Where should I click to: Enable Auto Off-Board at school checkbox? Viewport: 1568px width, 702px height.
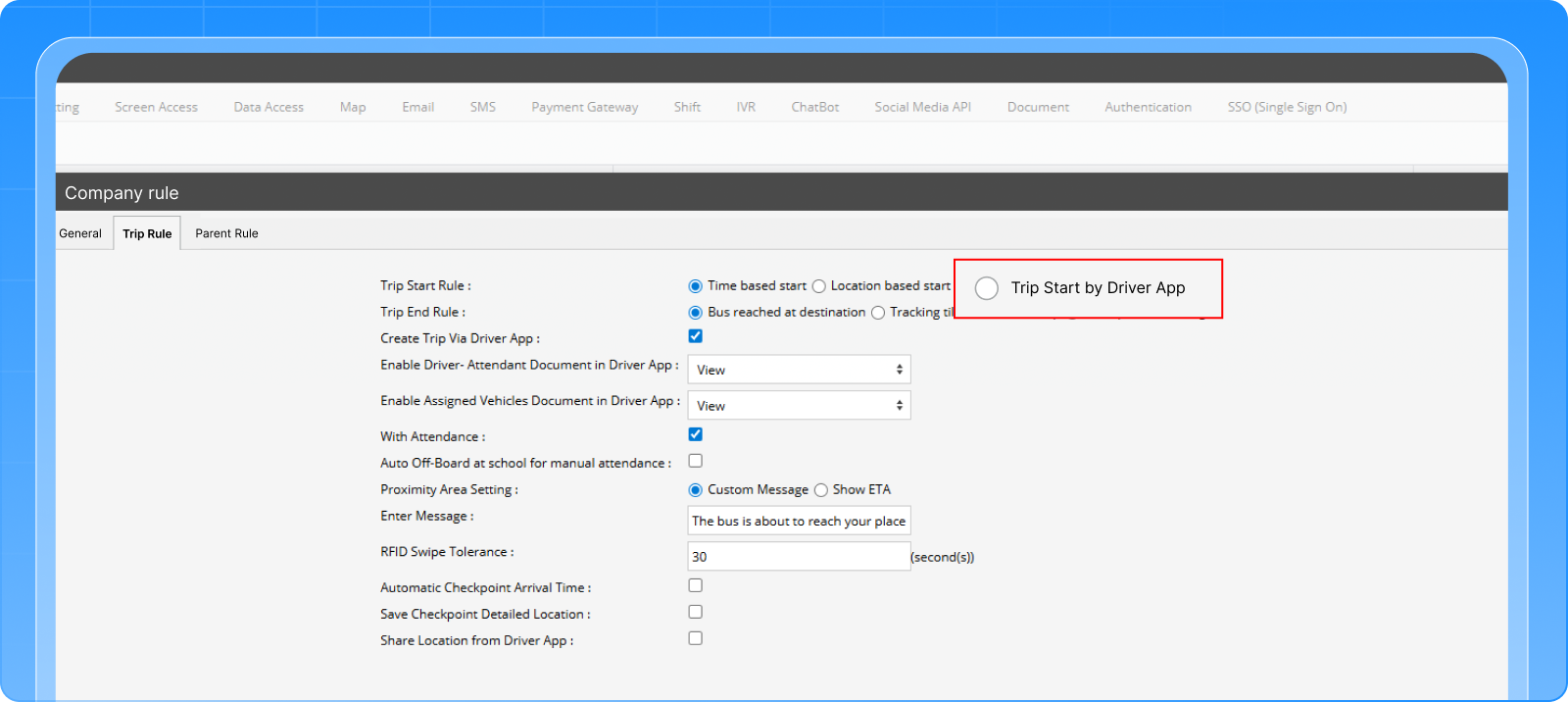696,461
